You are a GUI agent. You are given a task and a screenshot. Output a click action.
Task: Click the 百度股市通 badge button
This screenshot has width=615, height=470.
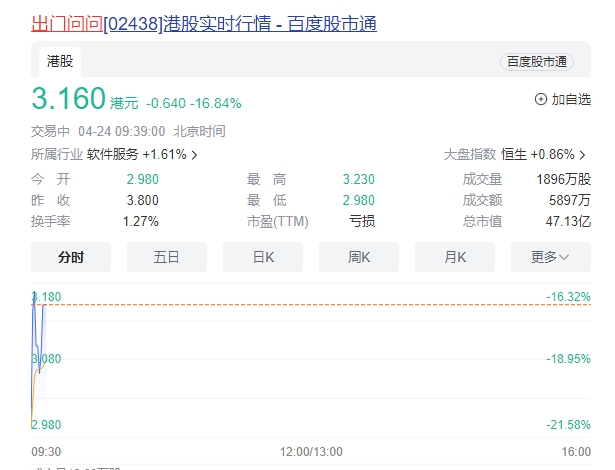tap(537, 62)
